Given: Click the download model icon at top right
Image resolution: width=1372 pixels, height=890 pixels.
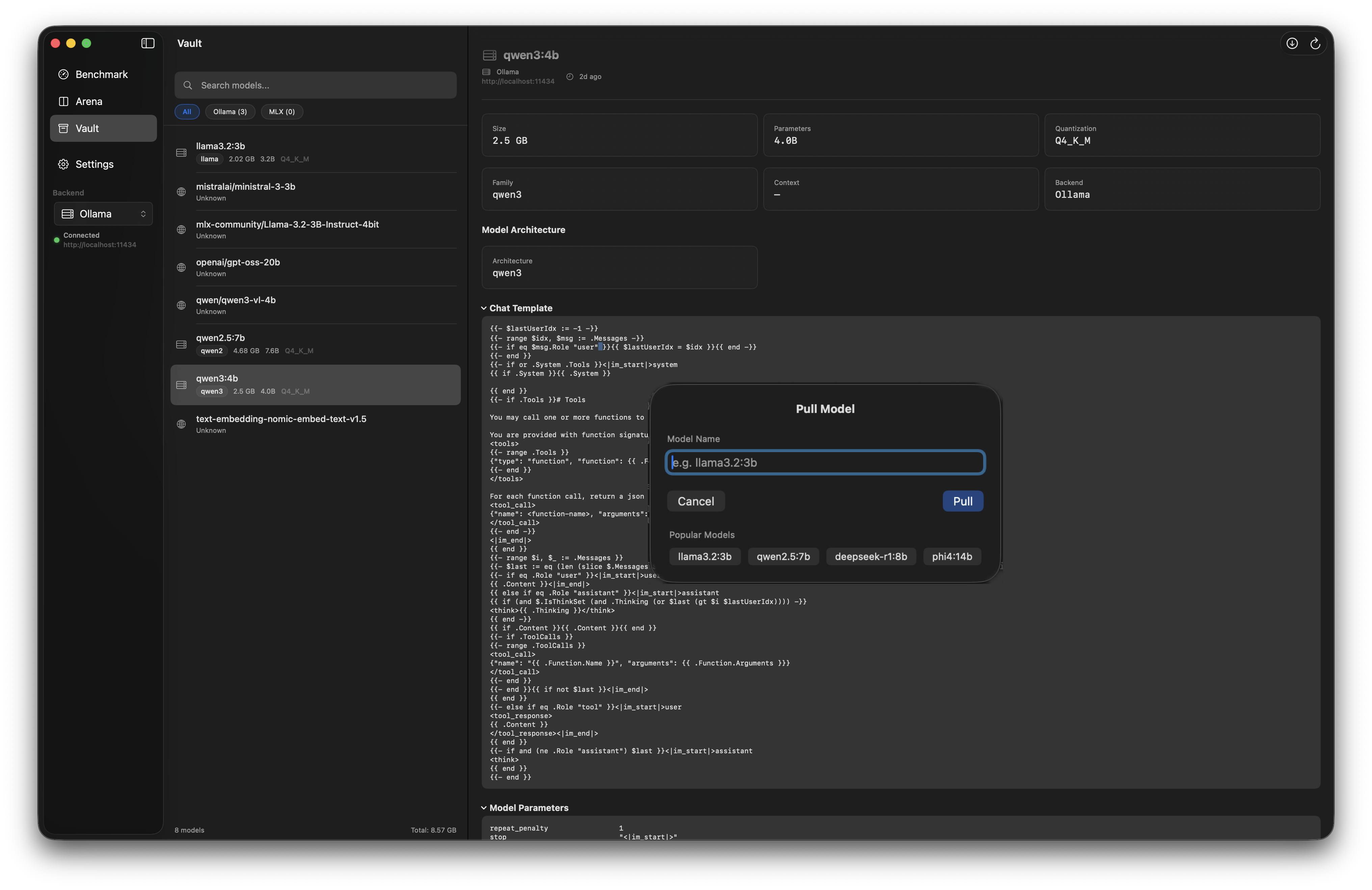Looking at the screenshot, I should (1292, 43).
